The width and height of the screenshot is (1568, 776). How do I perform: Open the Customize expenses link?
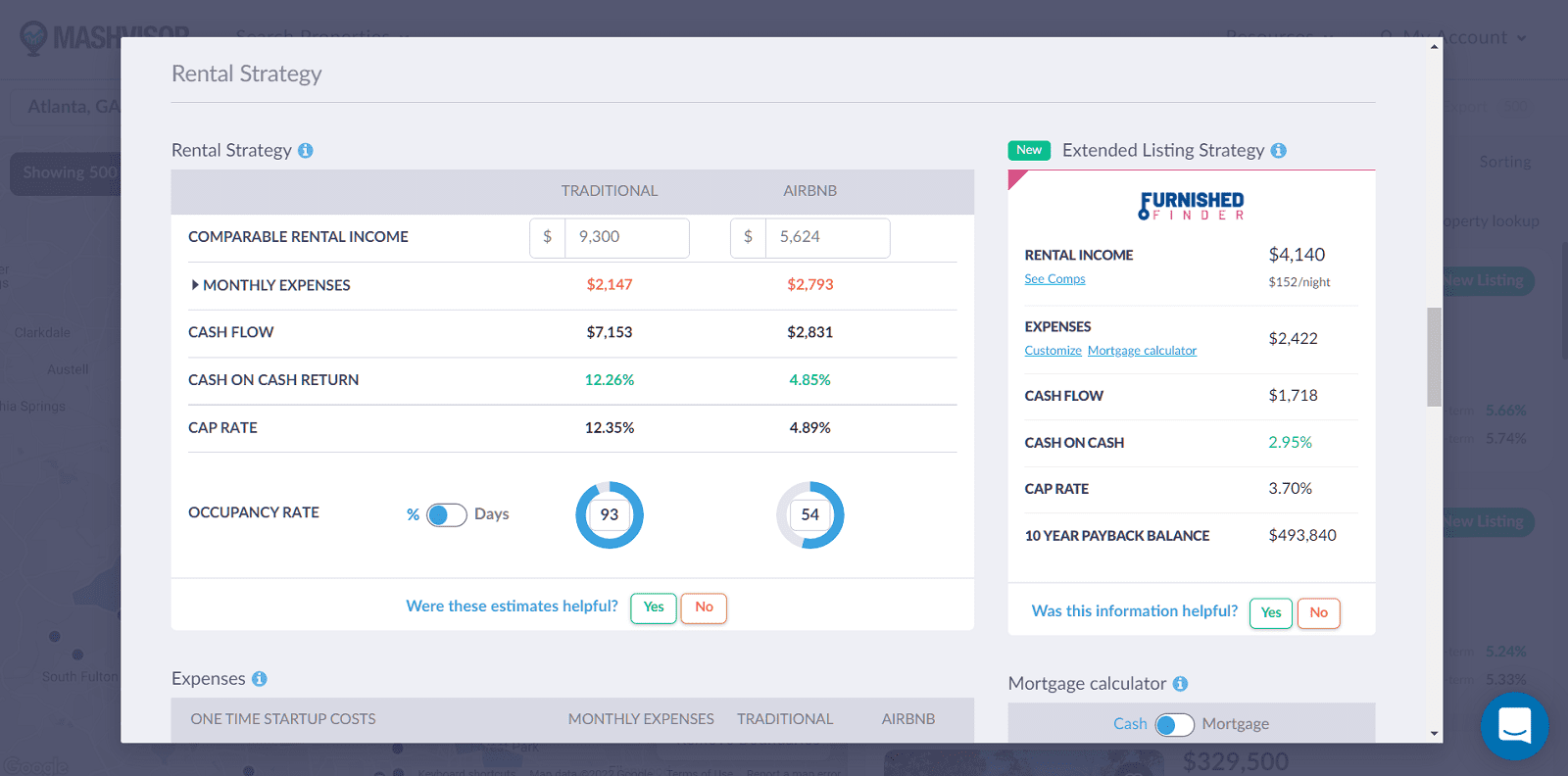pyautogui.click(x=1053, y=351)
